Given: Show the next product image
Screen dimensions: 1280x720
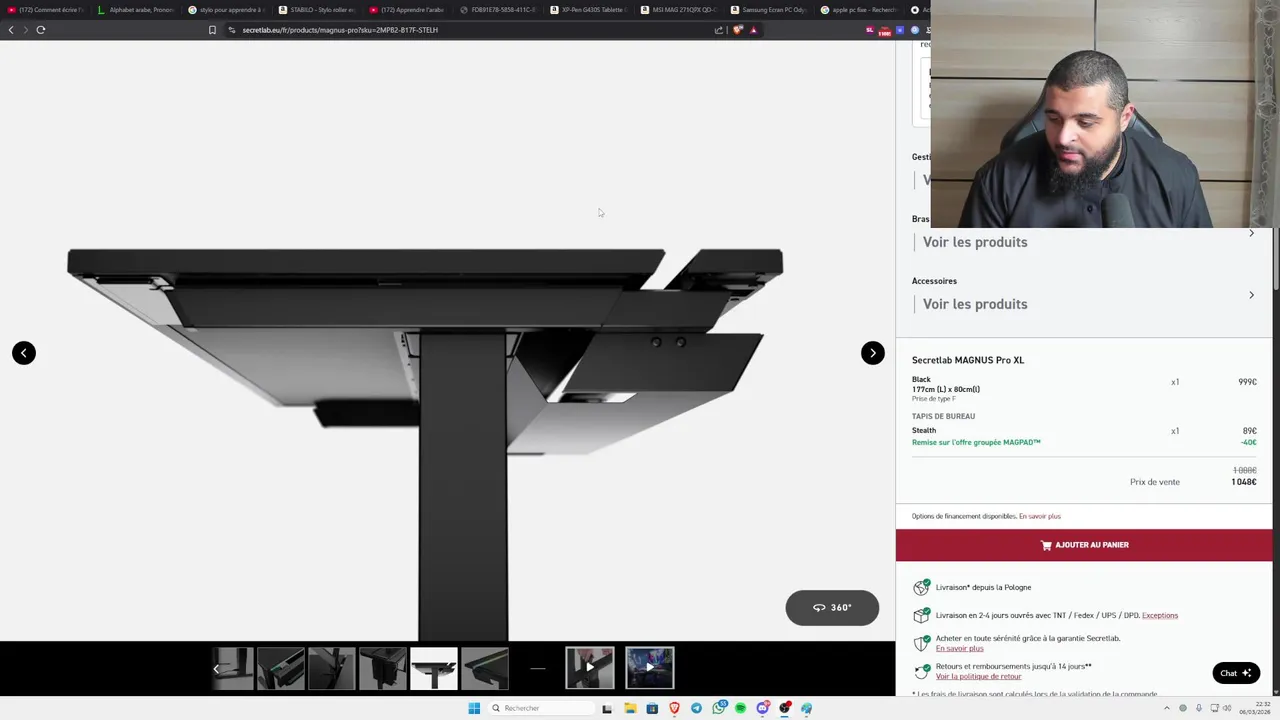Looking at the screenshot, I should (872, 353).
